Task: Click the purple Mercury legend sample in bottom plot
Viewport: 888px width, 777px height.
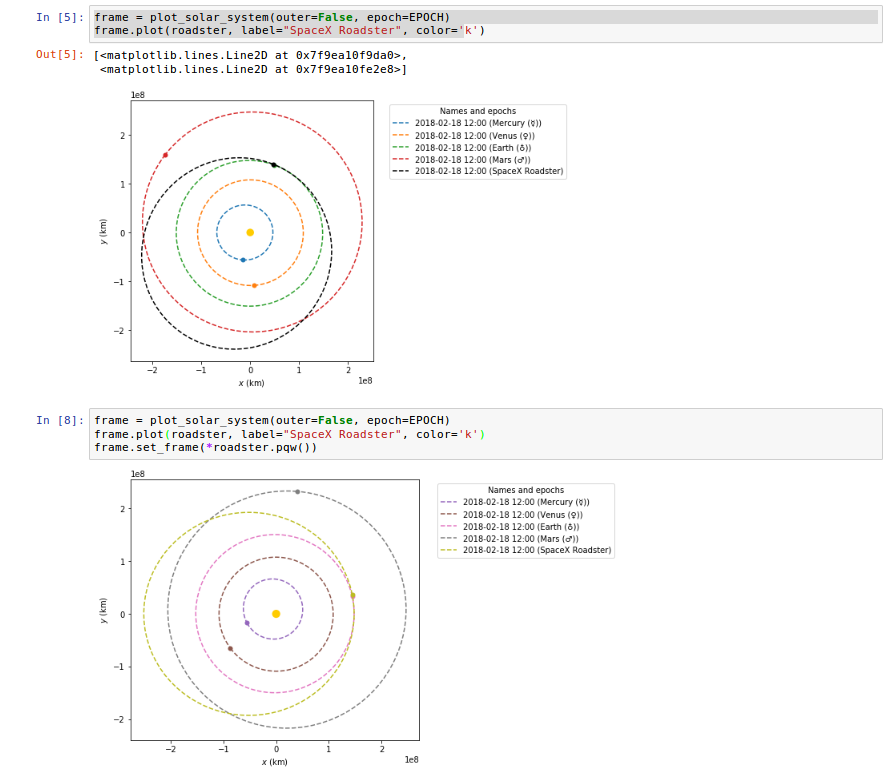Action: point(449,501)
